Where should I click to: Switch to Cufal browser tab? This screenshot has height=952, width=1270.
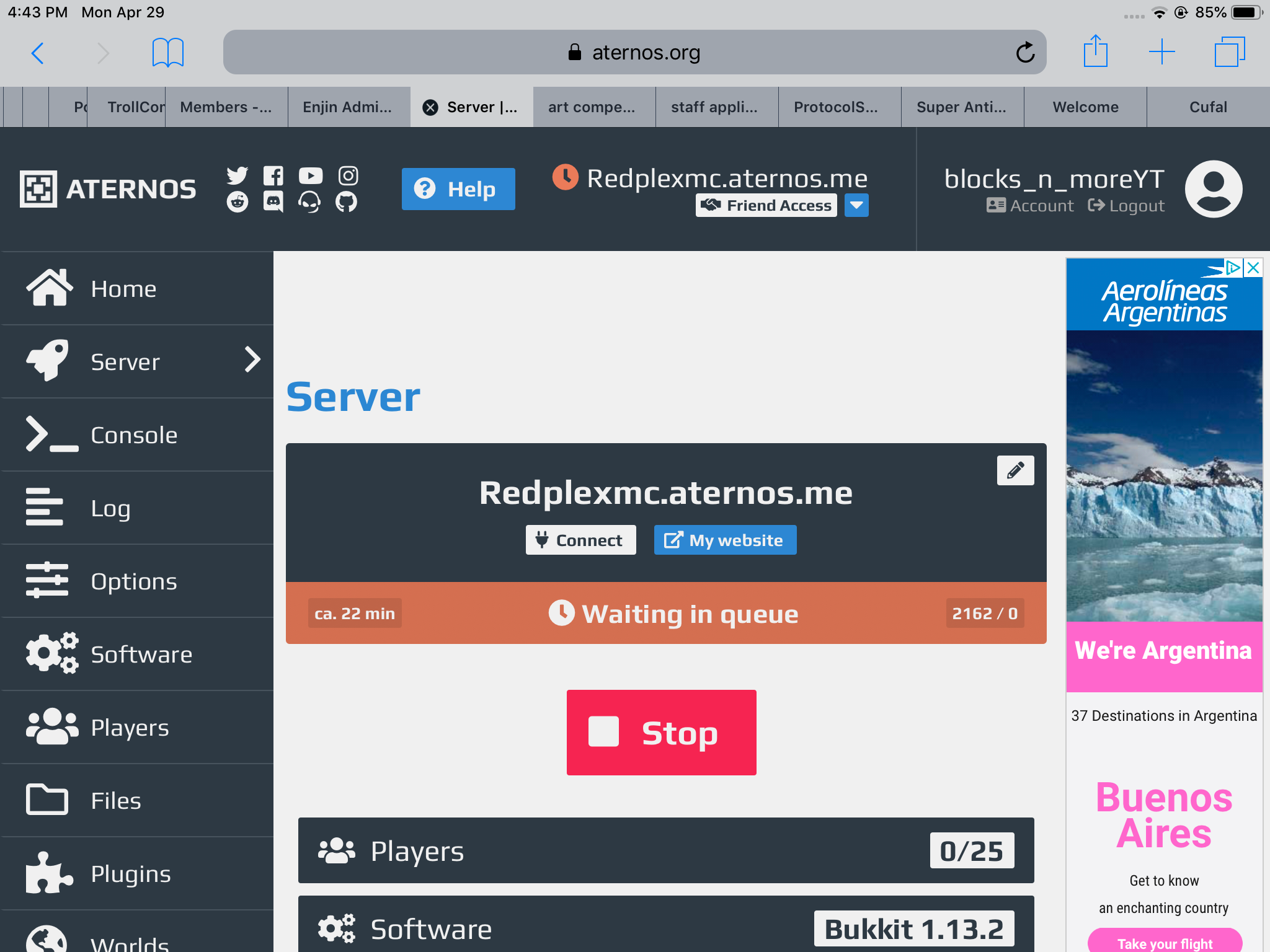click(x=1209, y=107)
